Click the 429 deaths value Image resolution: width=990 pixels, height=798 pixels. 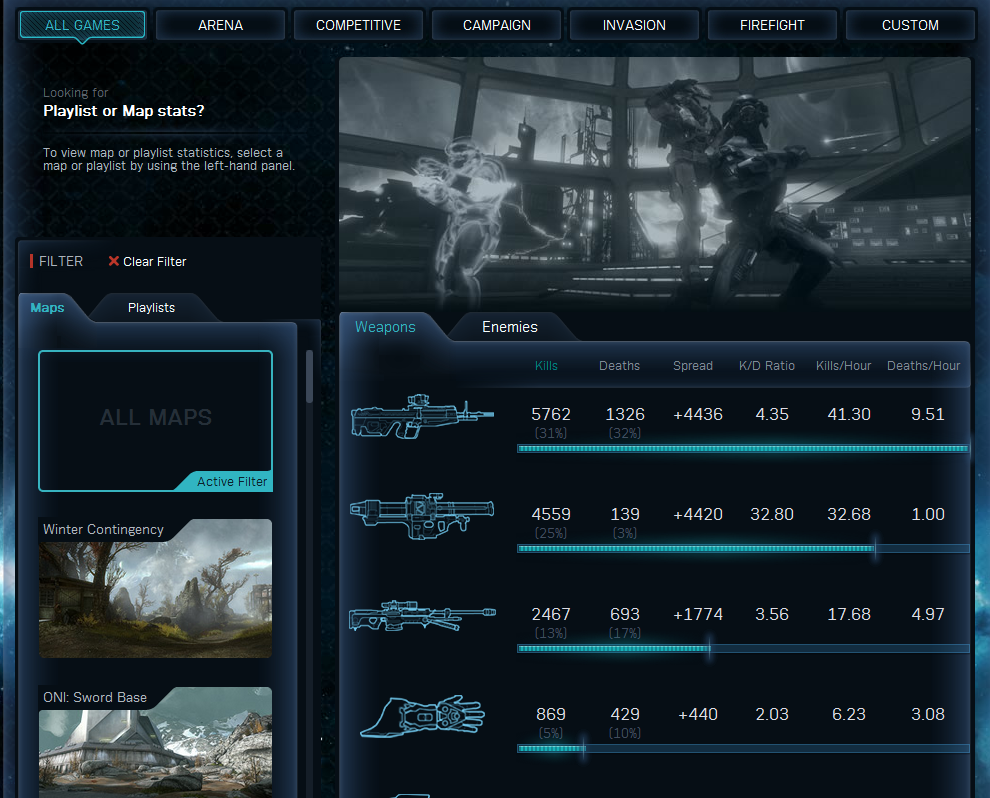point(624,714)
